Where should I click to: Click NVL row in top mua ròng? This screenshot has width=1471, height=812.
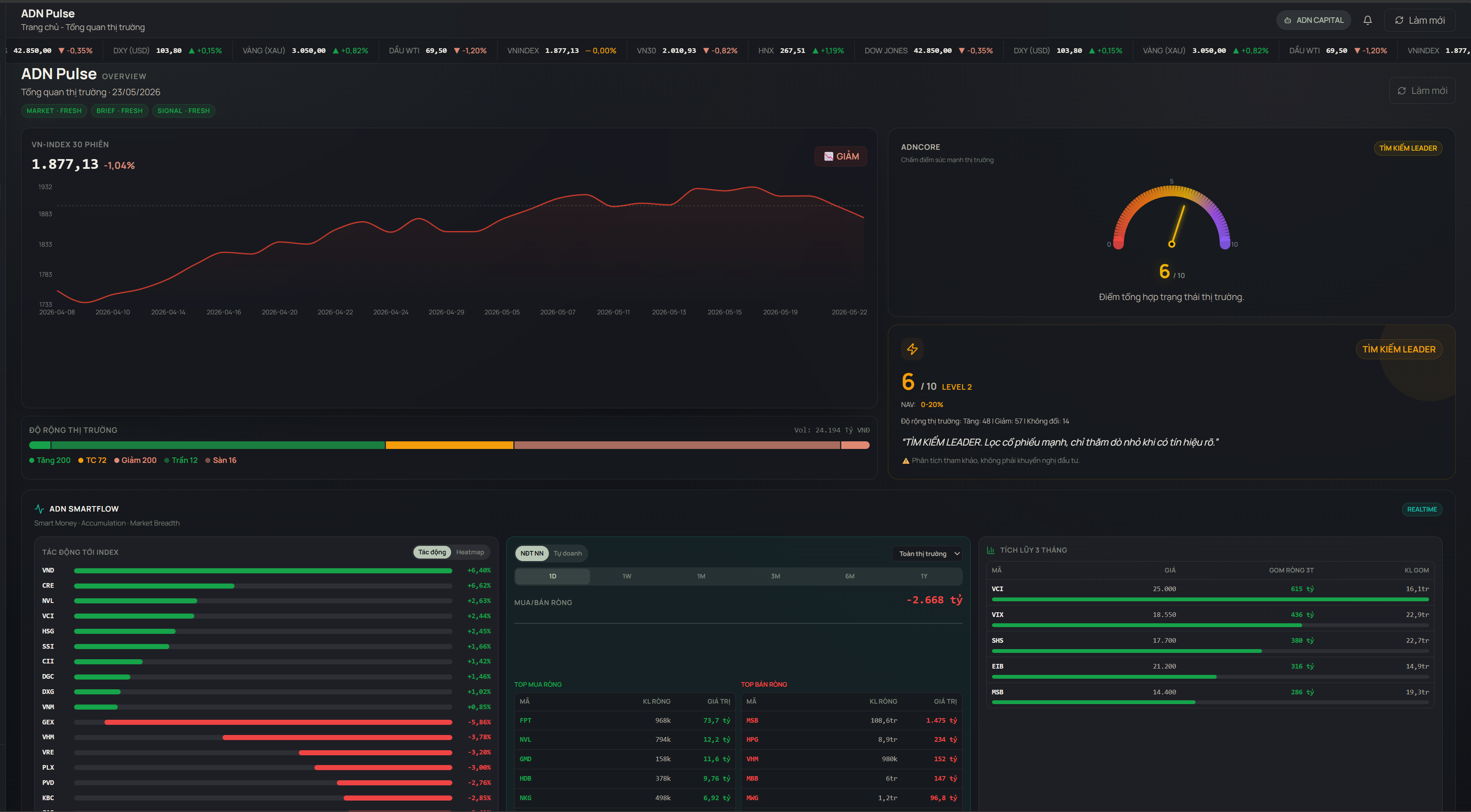coord(625,740)
